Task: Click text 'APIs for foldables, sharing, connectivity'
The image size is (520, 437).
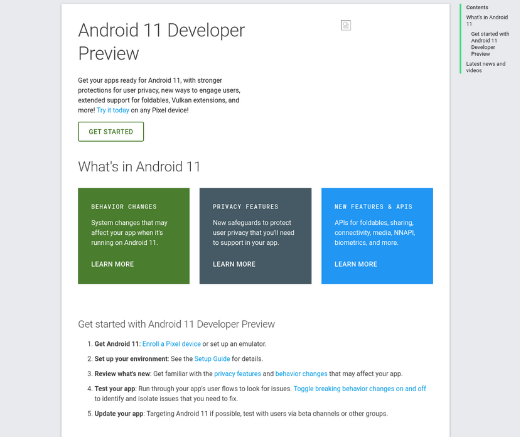Action: point(374,228)
